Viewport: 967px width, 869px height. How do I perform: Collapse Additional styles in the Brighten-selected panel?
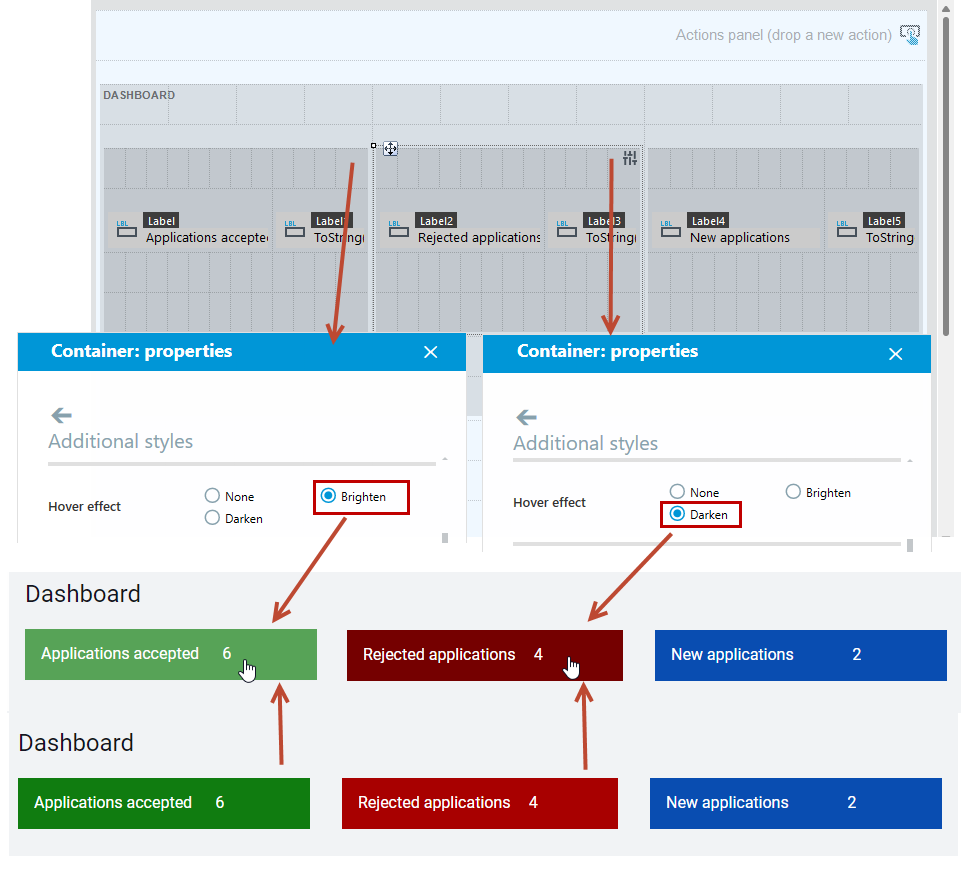coord(445,459)
